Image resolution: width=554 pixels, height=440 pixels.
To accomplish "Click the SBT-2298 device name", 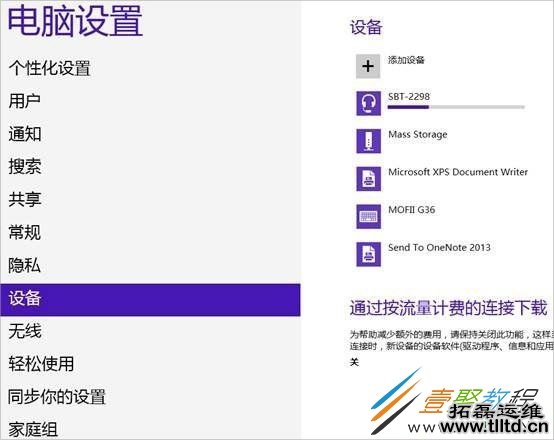I will click(x=409, y=96).
